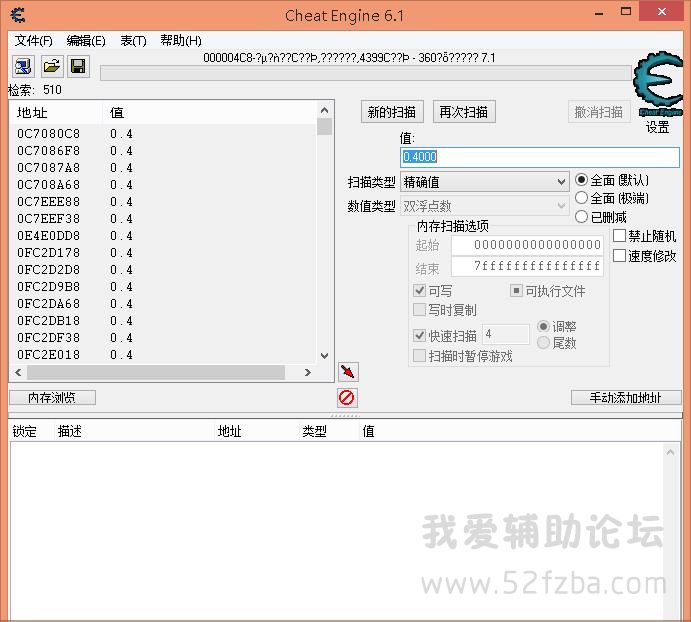Click the 再次扫描 button
This screenshot has width=691, height=622.
pos(464,112)
